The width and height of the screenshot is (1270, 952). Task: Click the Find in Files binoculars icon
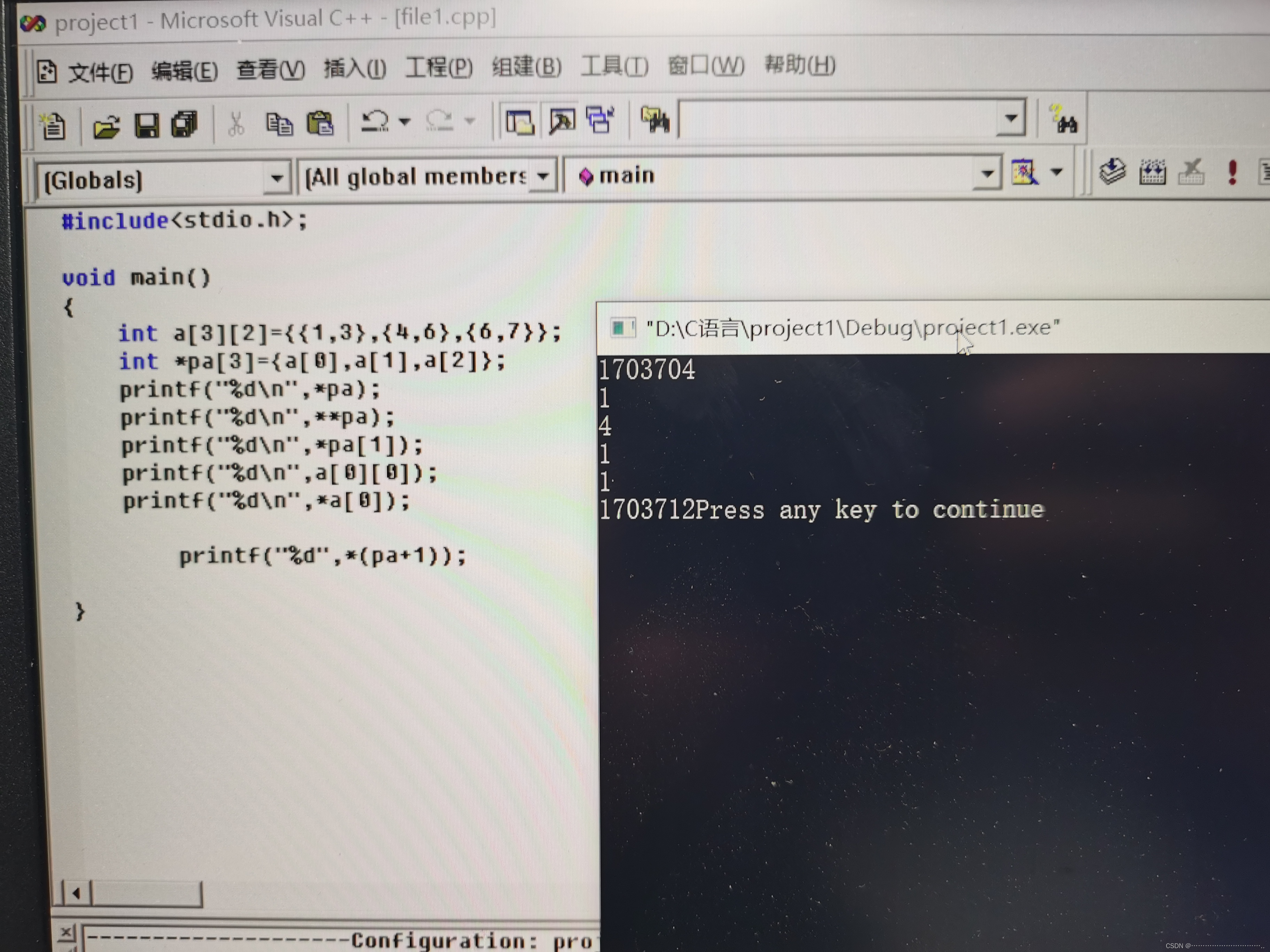coord(655,120)
